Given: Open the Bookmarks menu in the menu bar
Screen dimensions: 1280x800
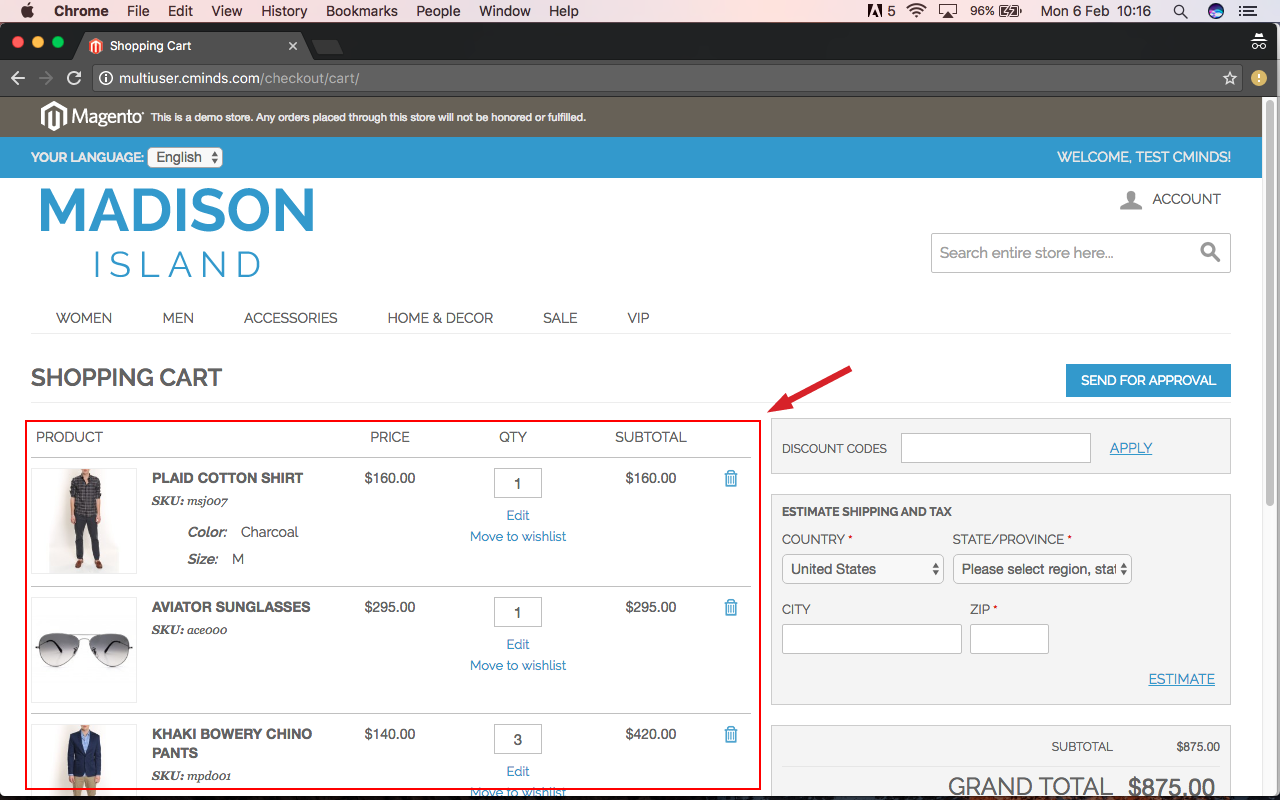Looking at the screenshot, I should pos(362,11).
